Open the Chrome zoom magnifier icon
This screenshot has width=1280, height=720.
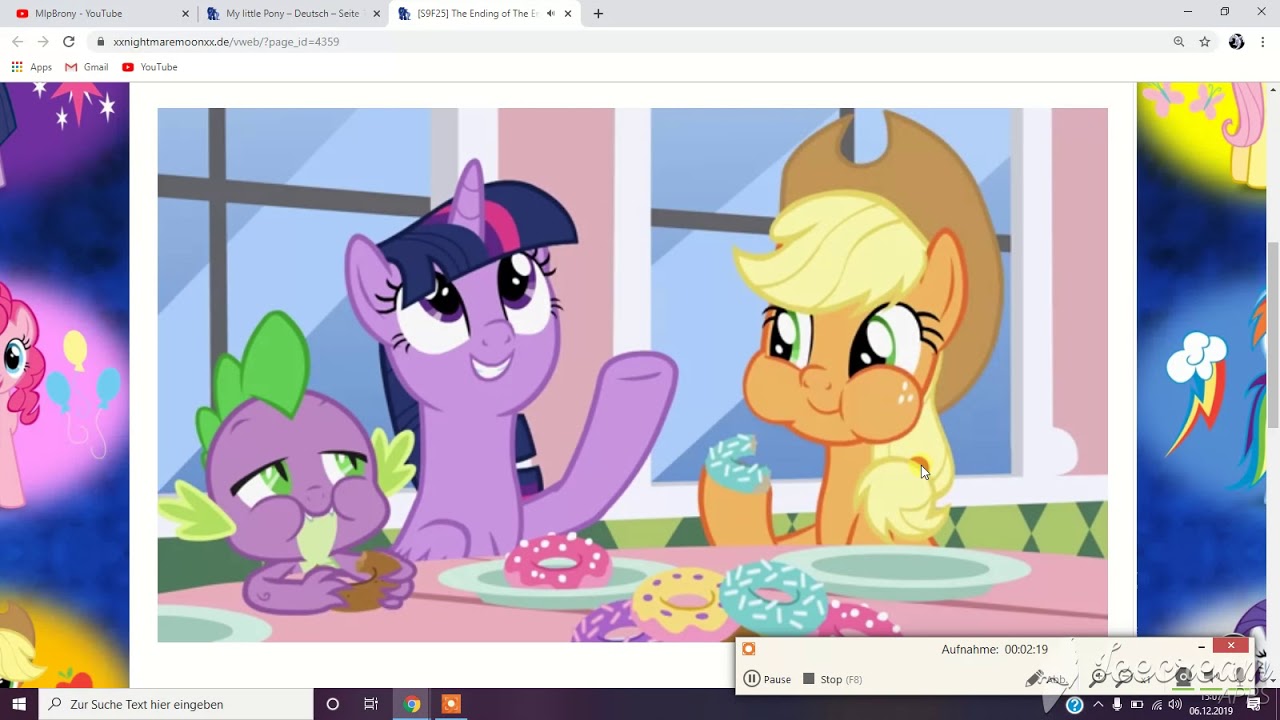pyautogui.click(x=1179, y=42)
